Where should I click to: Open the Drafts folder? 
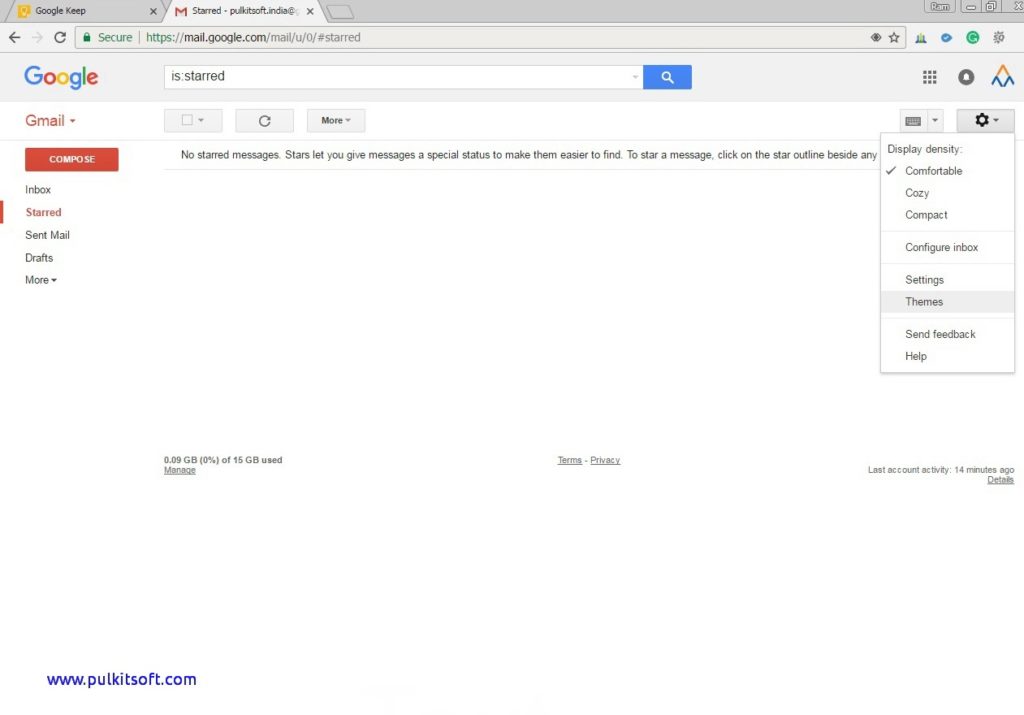coord(39,258)
